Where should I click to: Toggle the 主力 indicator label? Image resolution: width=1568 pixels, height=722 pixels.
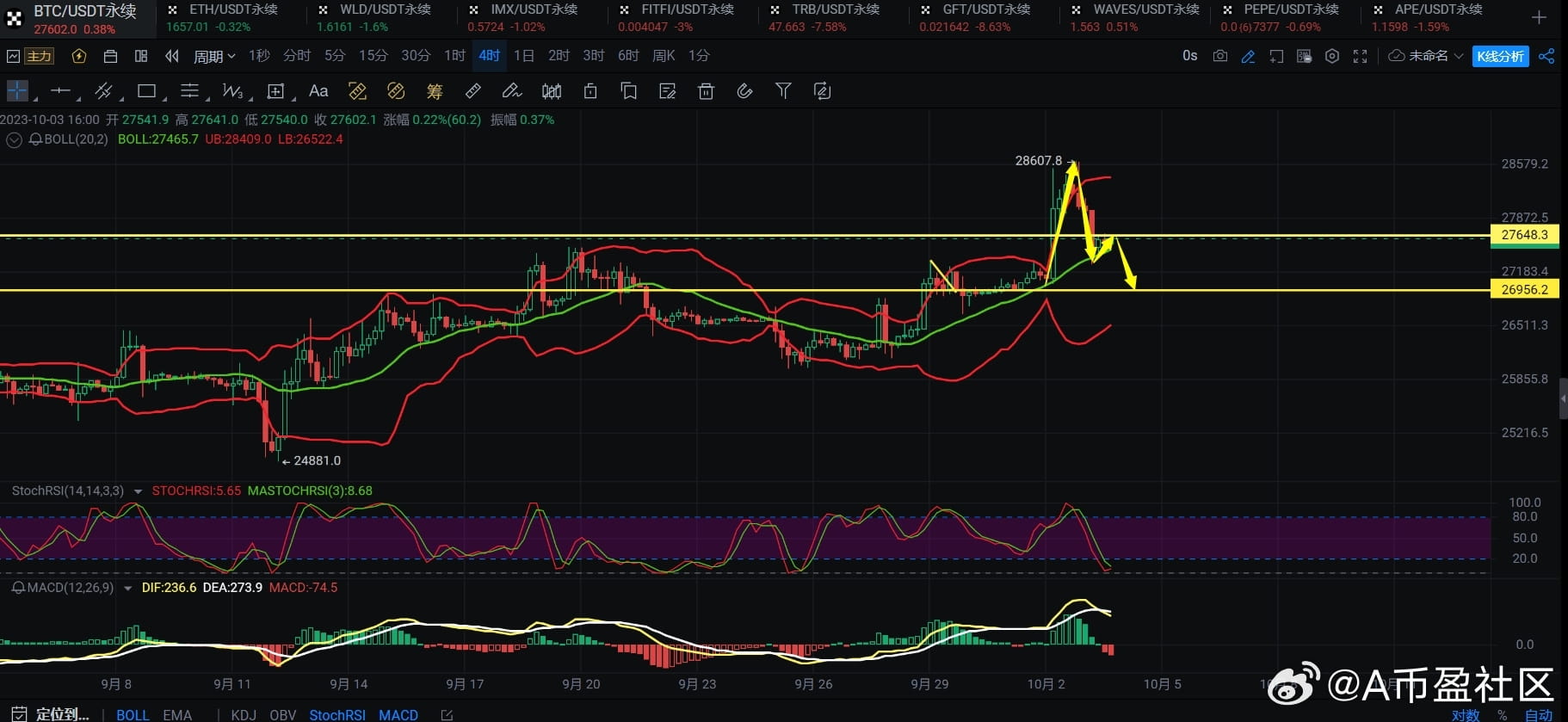(39, 56)
